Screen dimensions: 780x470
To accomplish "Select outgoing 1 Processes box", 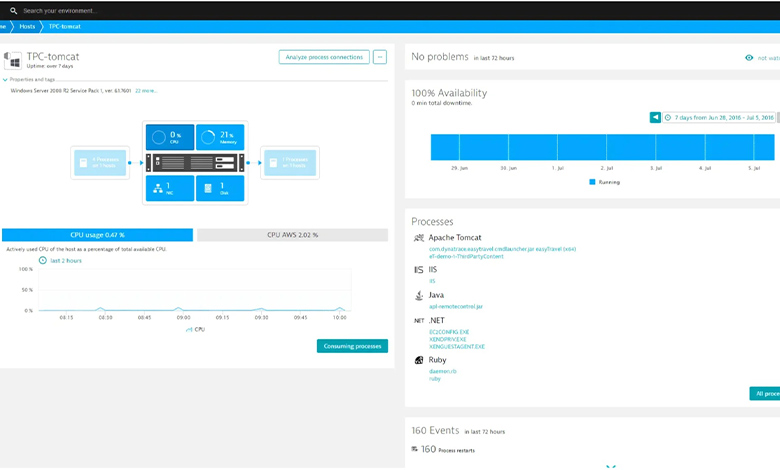I will pyautogui.click(x=290, y=163).
